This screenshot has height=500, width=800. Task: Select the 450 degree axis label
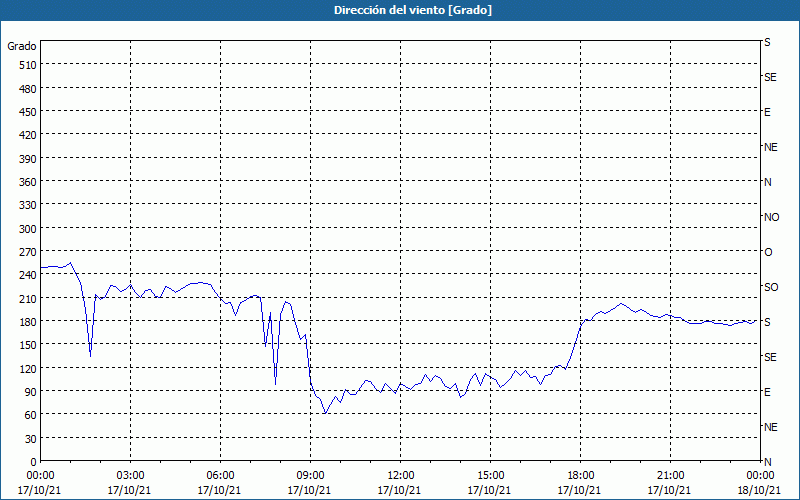tap(28, 112)
